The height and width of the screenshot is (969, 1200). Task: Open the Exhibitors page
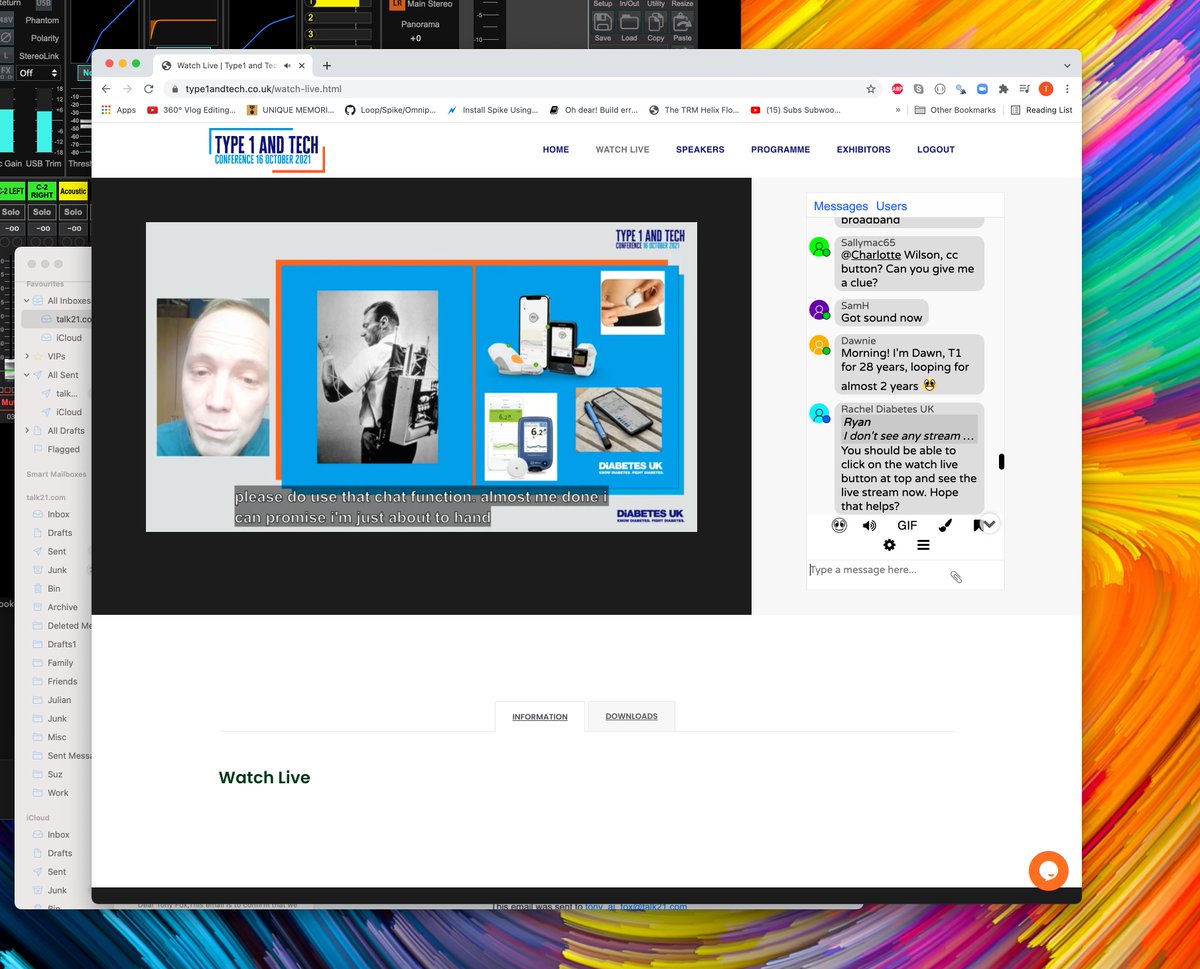(x=863, y=150)
